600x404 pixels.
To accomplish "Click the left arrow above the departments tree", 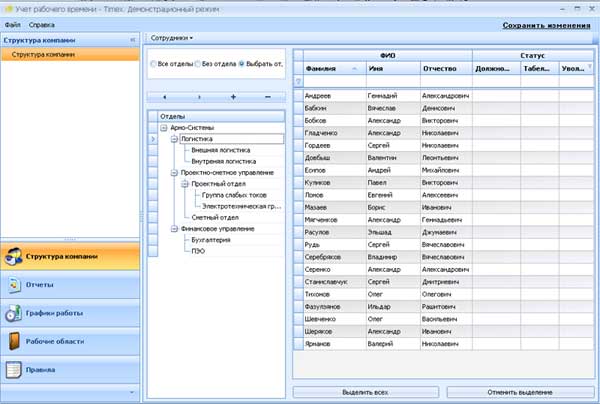I will (165, 97).
